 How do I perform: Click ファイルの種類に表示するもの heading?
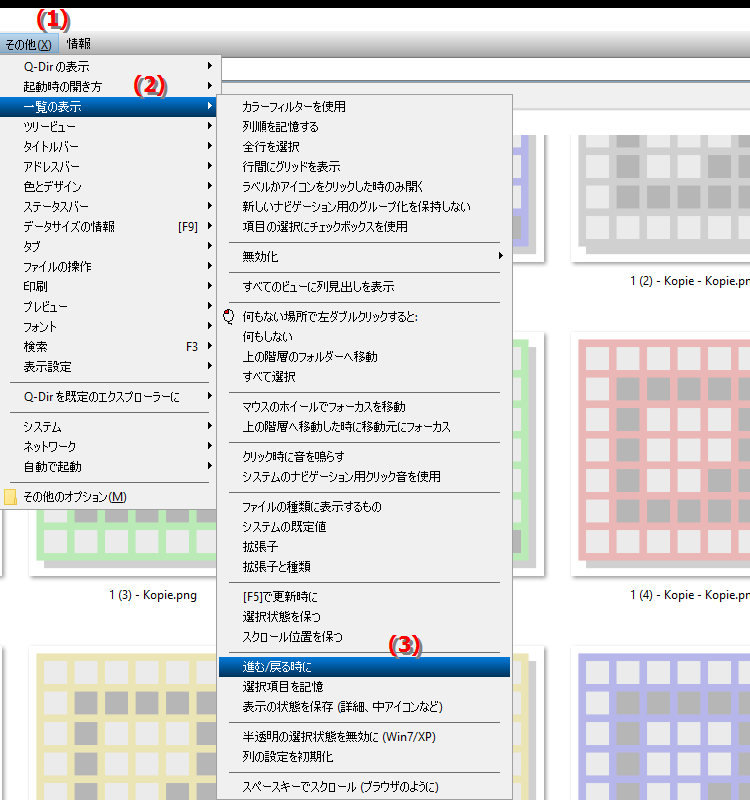point(364,506)
